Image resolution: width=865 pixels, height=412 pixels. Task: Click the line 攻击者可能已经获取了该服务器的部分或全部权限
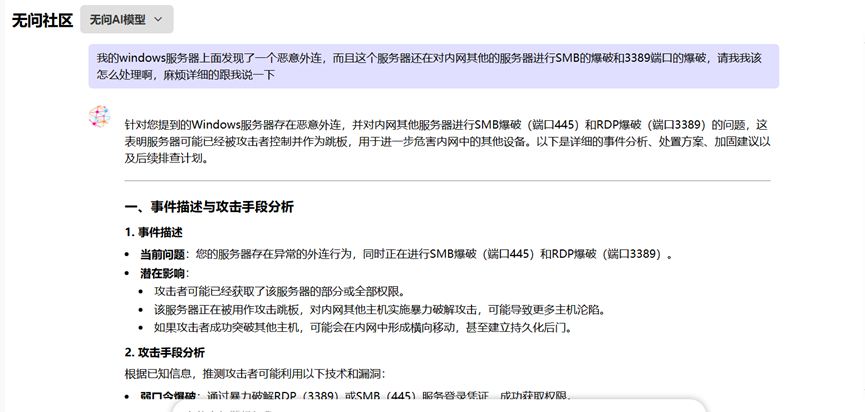279,291
